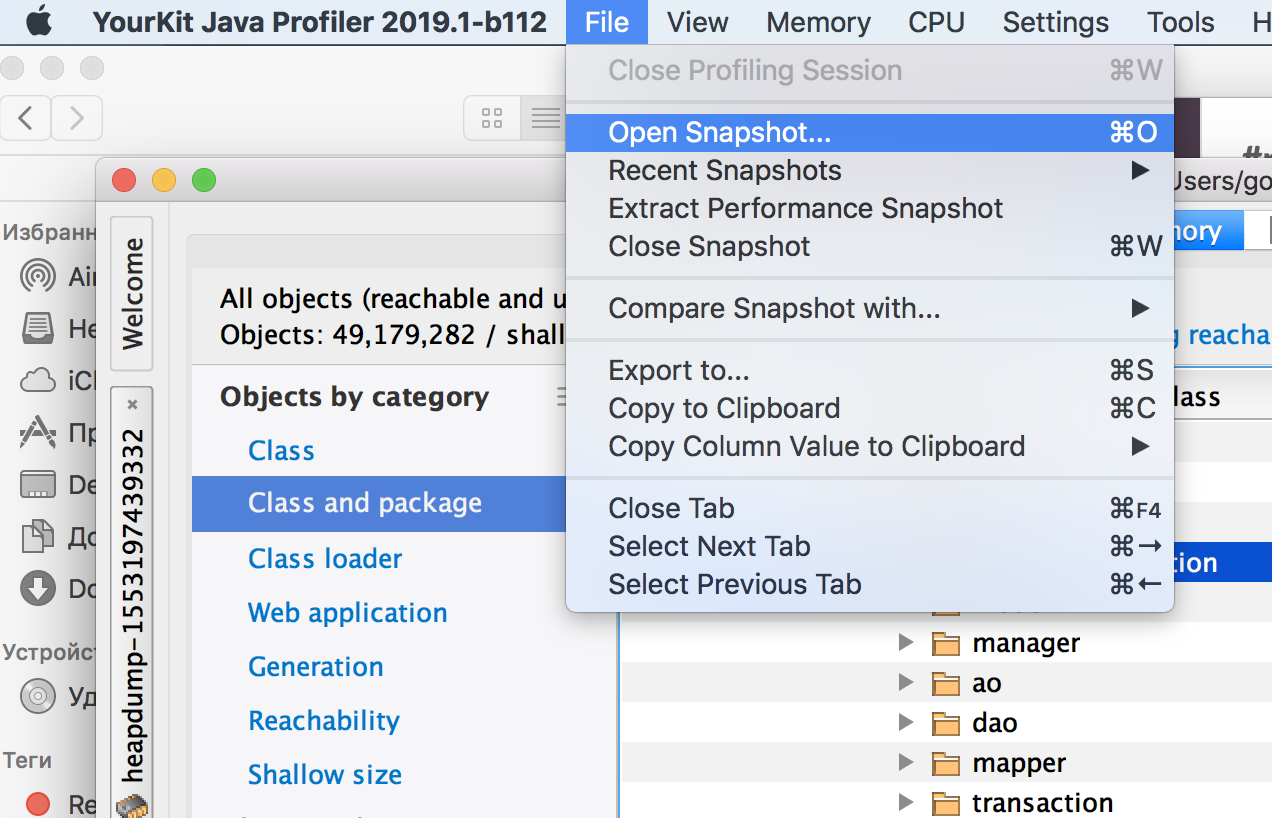This screenshot has width=1272, height=818.
Task: Select AirDrop in the Finder sidebar
Action: click(x=36, y=278)
